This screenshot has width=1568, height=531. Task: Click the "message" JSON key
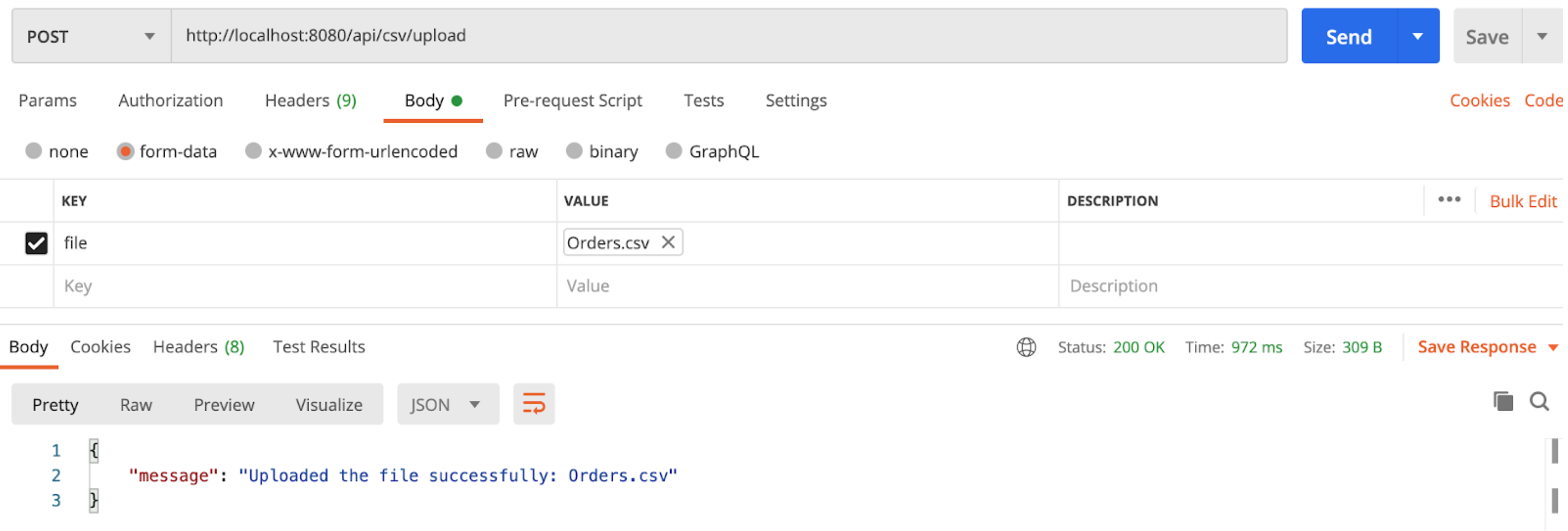tap(173, 476)
